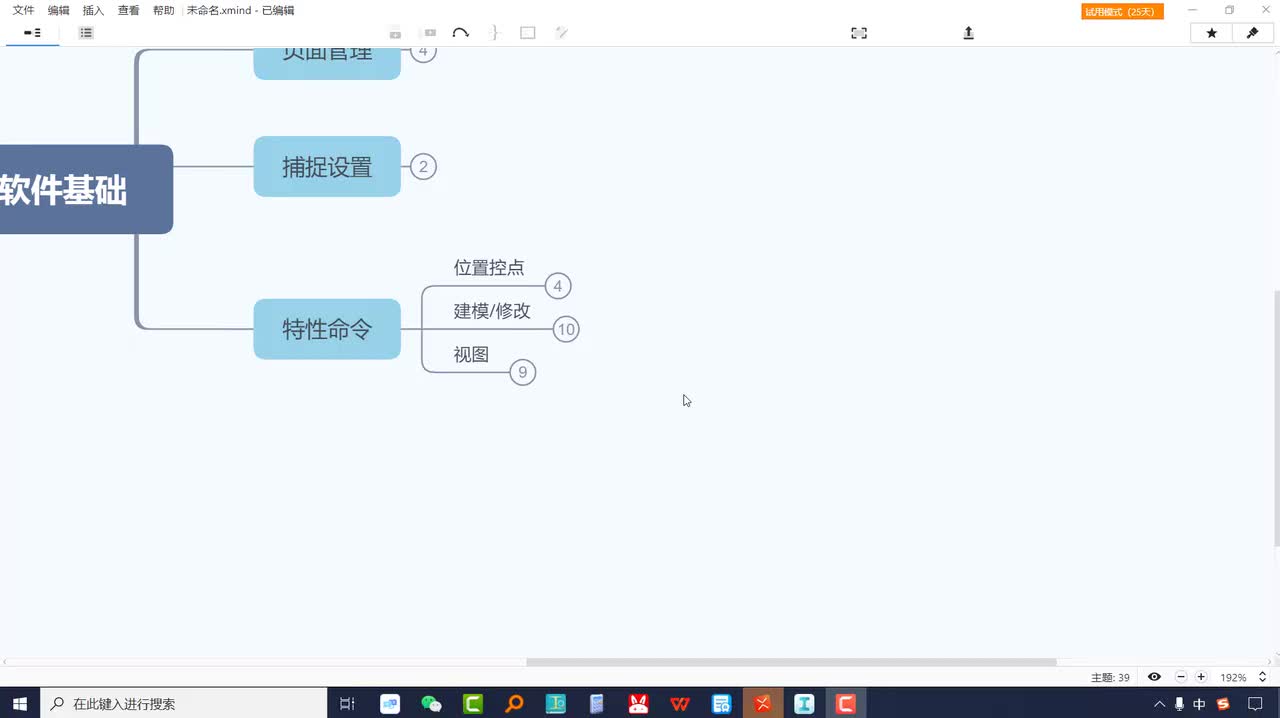Toggle the eye visibility icon in status bar

[1154, 677]
